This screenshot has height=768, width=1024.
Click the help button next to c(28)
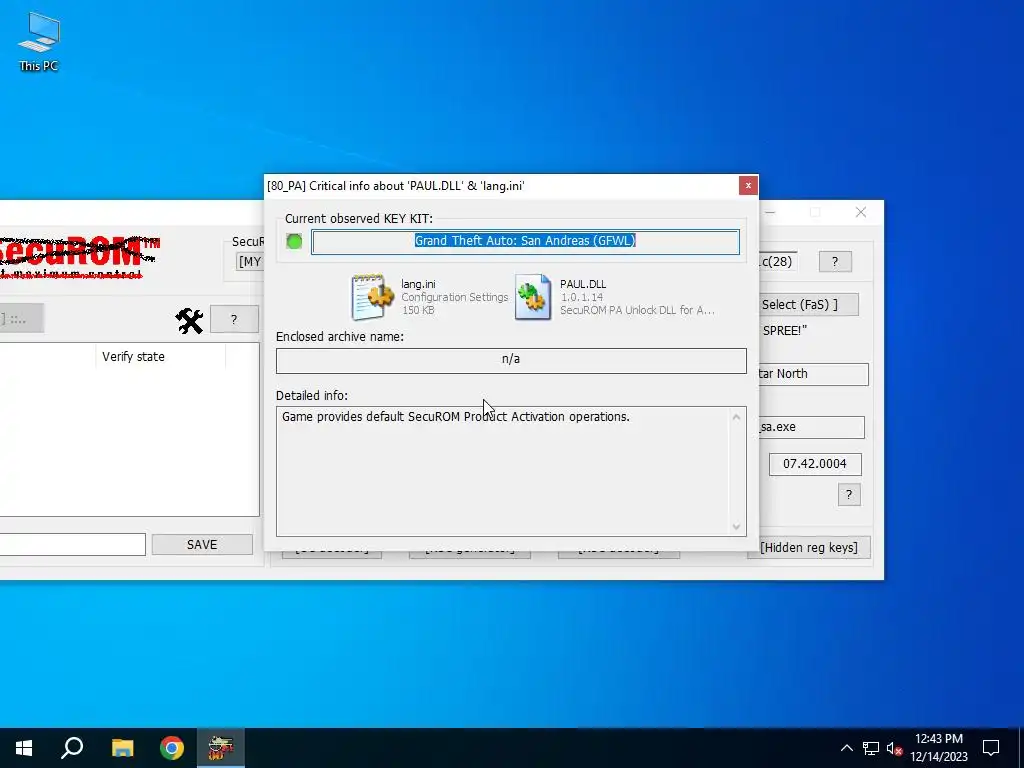click(x=835, y=261)
